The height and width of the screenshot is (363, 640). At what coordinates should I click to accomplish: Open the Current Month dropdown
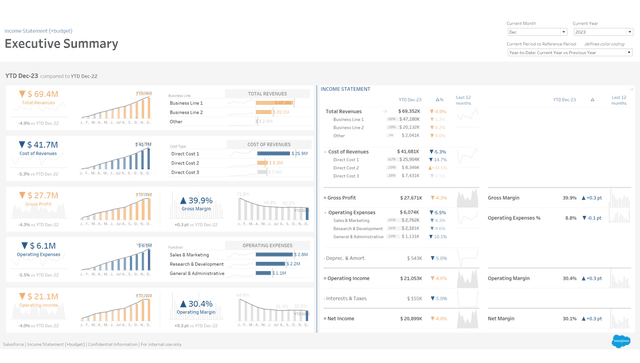tap(537, 32)
